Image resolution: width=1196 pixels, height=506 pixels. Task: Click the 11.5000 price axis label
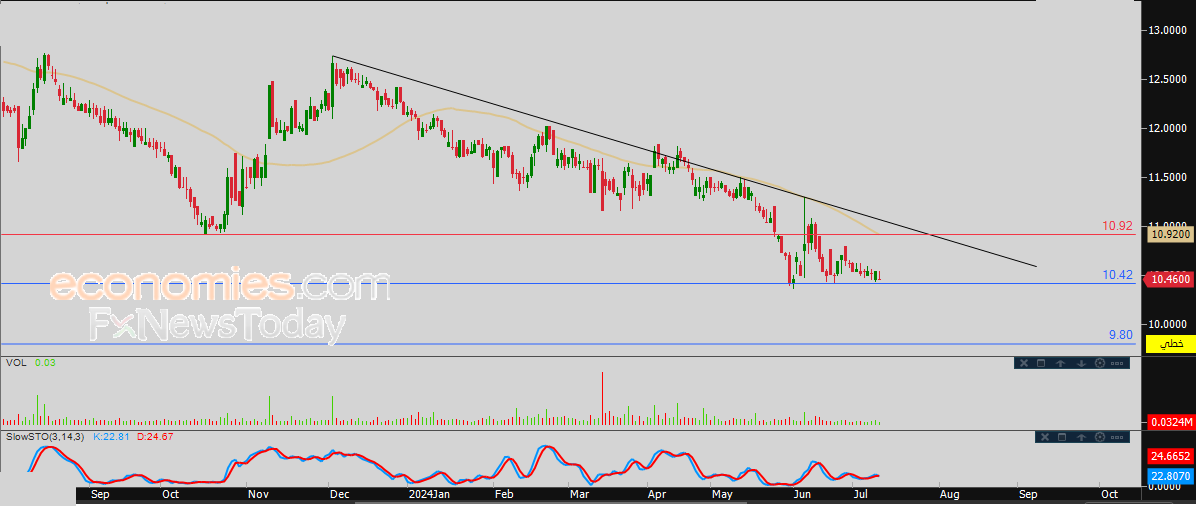1169,177
